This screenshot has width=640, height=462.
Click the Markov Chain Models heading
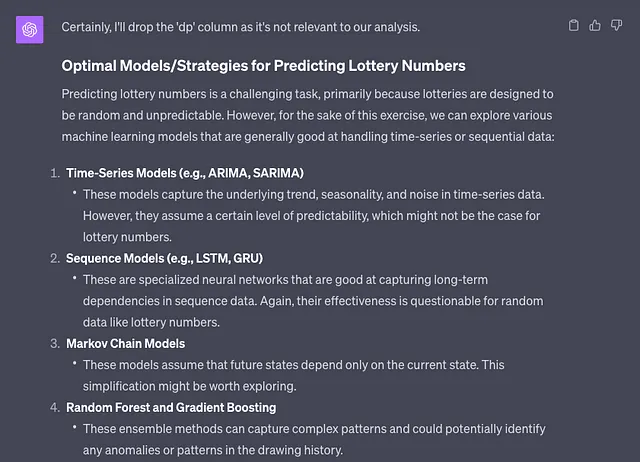pyautogui.click(x=126, y=344)
